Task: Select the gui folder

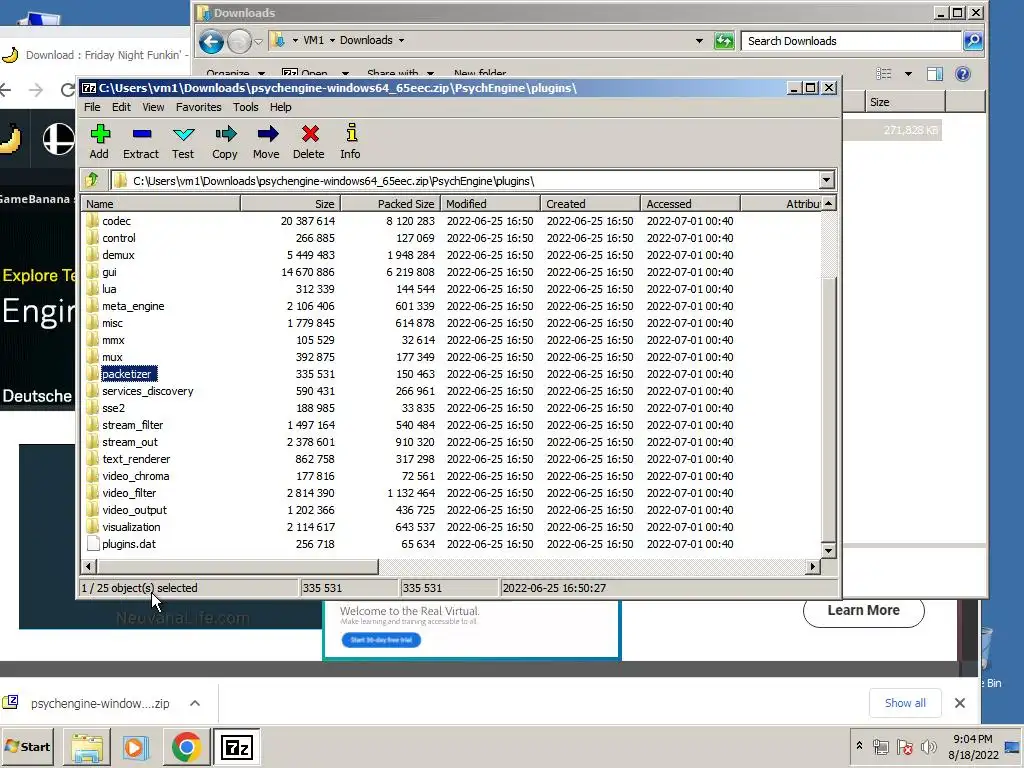Action: pyautogui.click(x=109, y=272)
